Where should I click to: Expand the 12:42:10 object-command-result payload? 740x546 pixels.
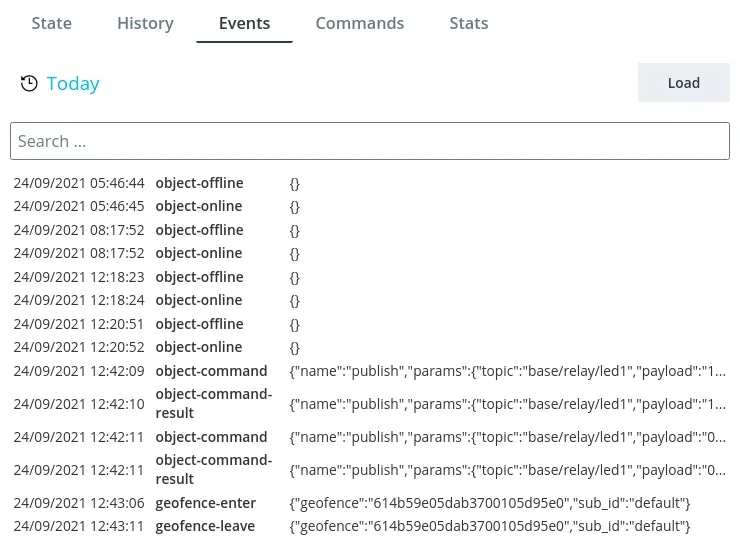pos(507,404)
